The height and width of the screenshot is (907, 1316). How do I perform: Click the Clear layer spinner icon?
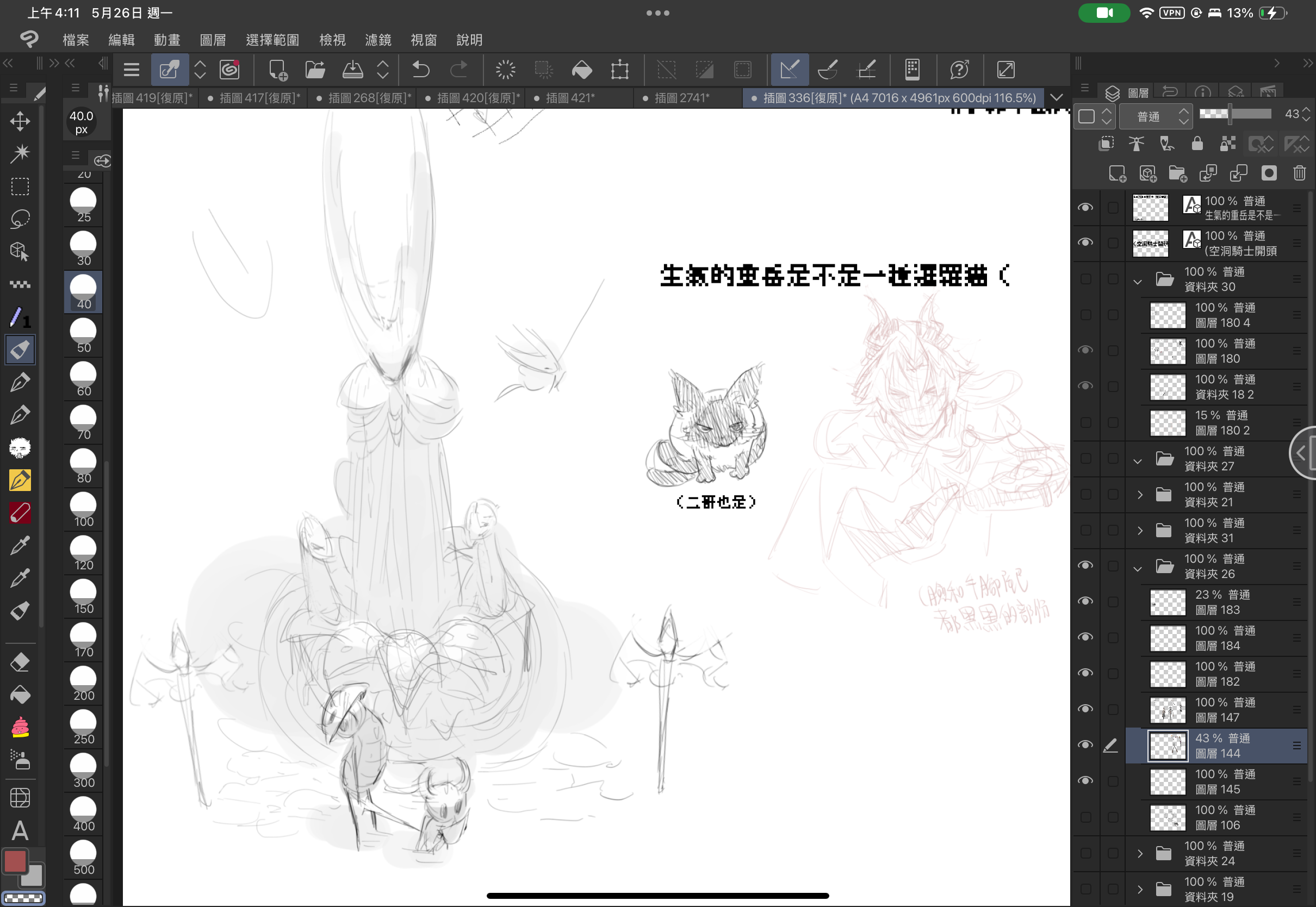tap(505, 70)
